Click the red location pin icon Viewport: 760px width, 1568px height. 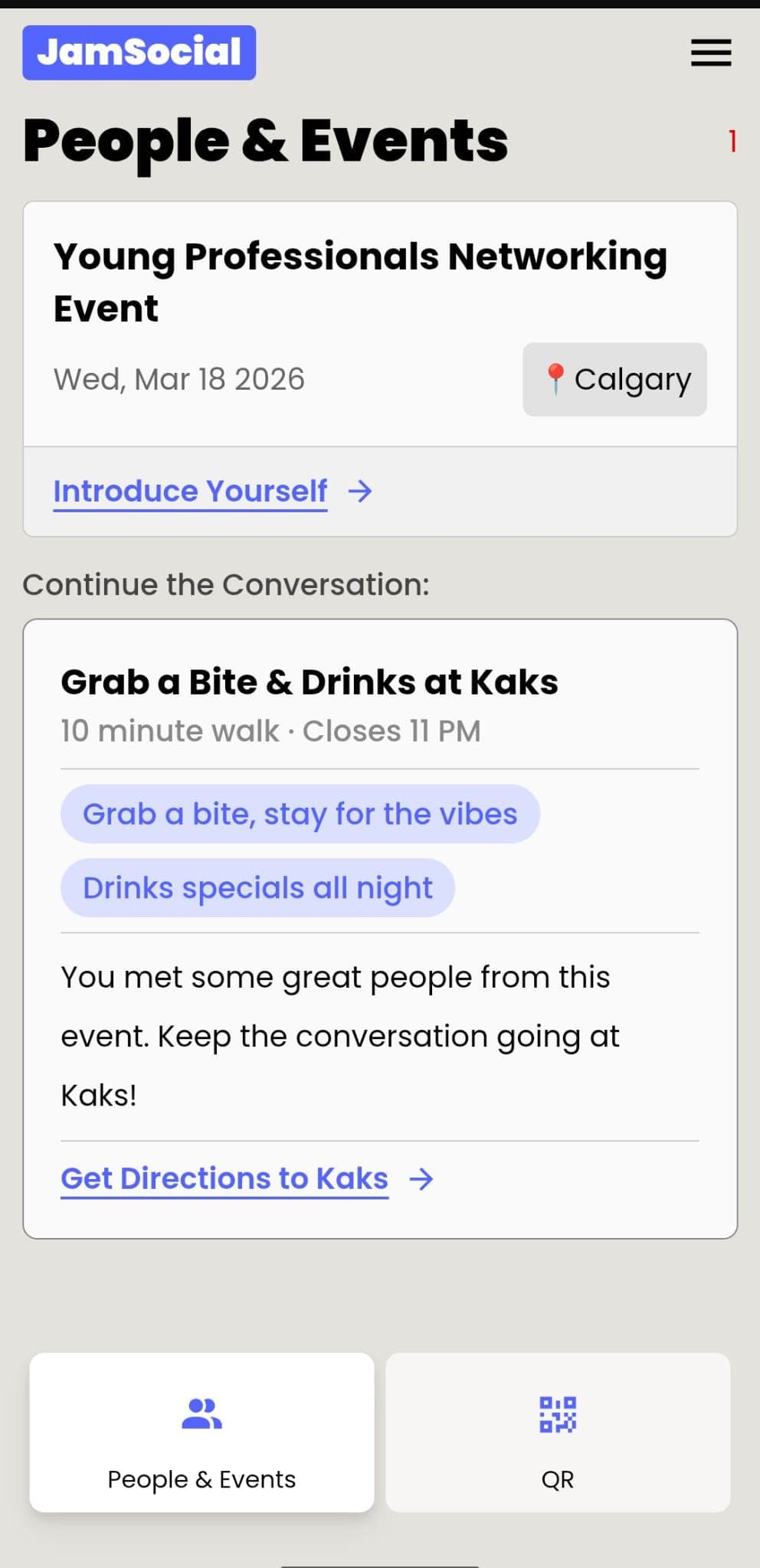pyautogui.click(x=555, y=379)
